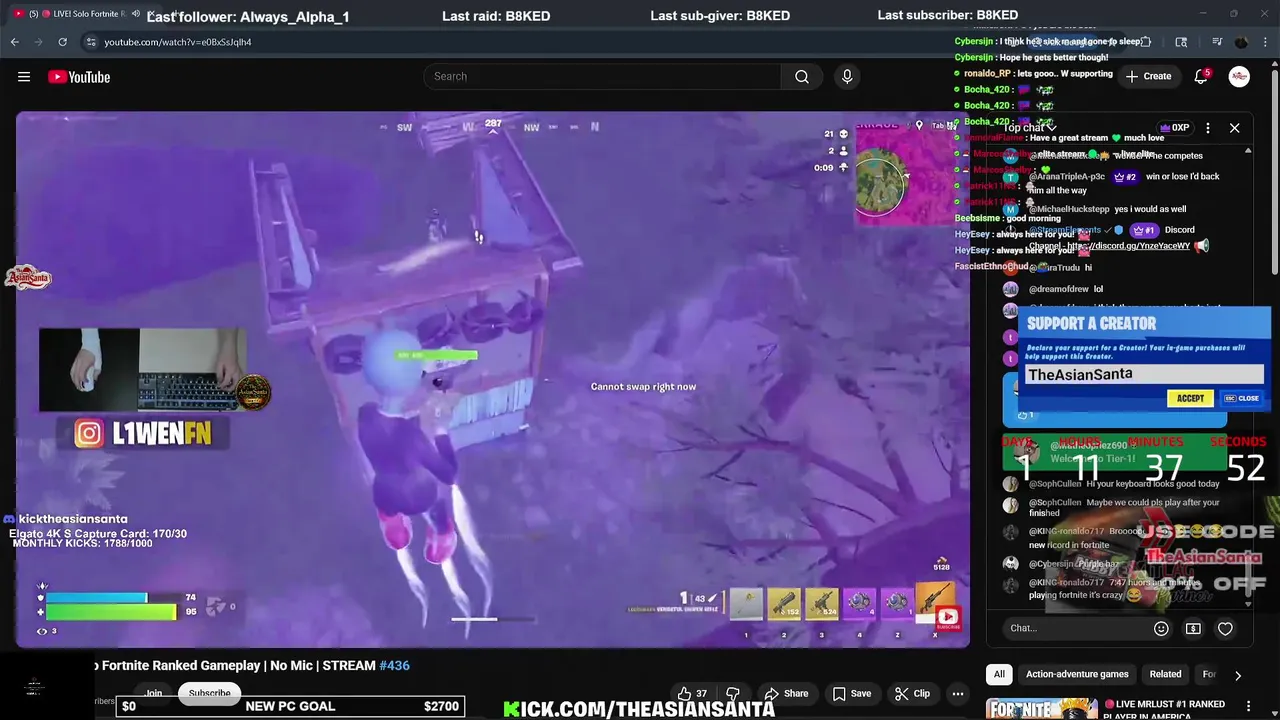1280x720 pixels.
Task: Reload the page in the browser
Action: click(x=62, y=42)
